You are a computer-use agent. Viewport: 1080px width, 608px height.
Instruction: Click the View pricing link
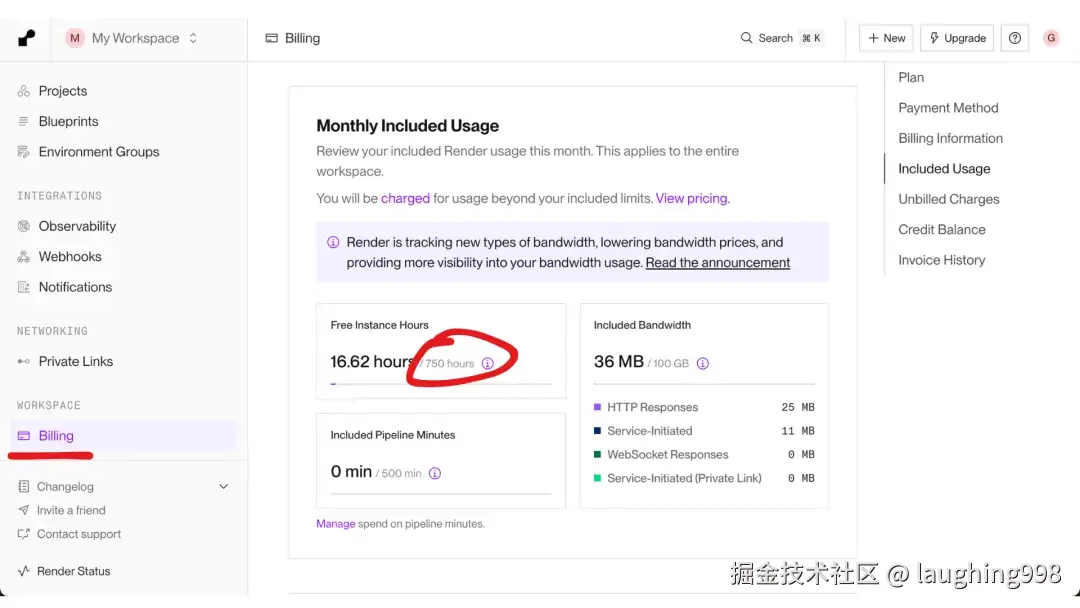tap(691, 198)
